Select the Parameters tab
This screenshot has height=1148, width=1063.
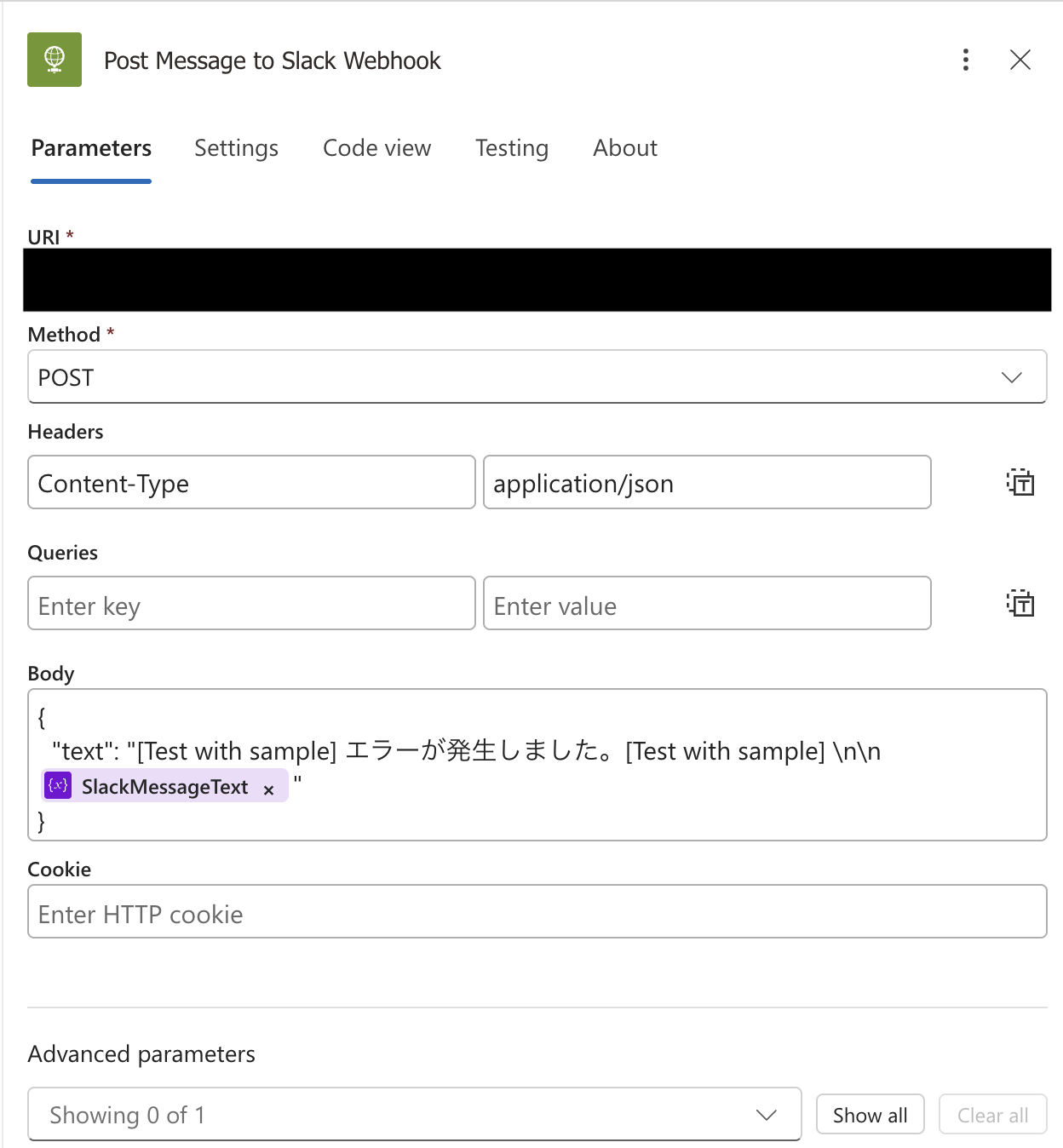point(91,148)
